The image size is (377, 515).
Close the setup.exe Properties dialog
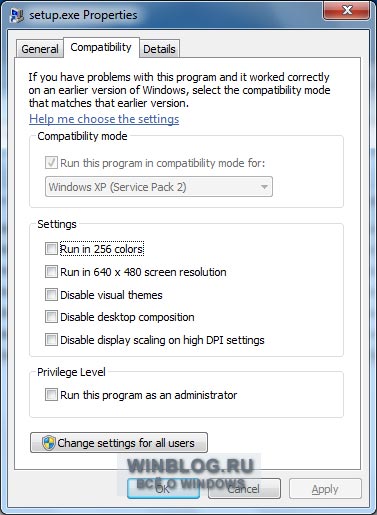pos(347,10)
